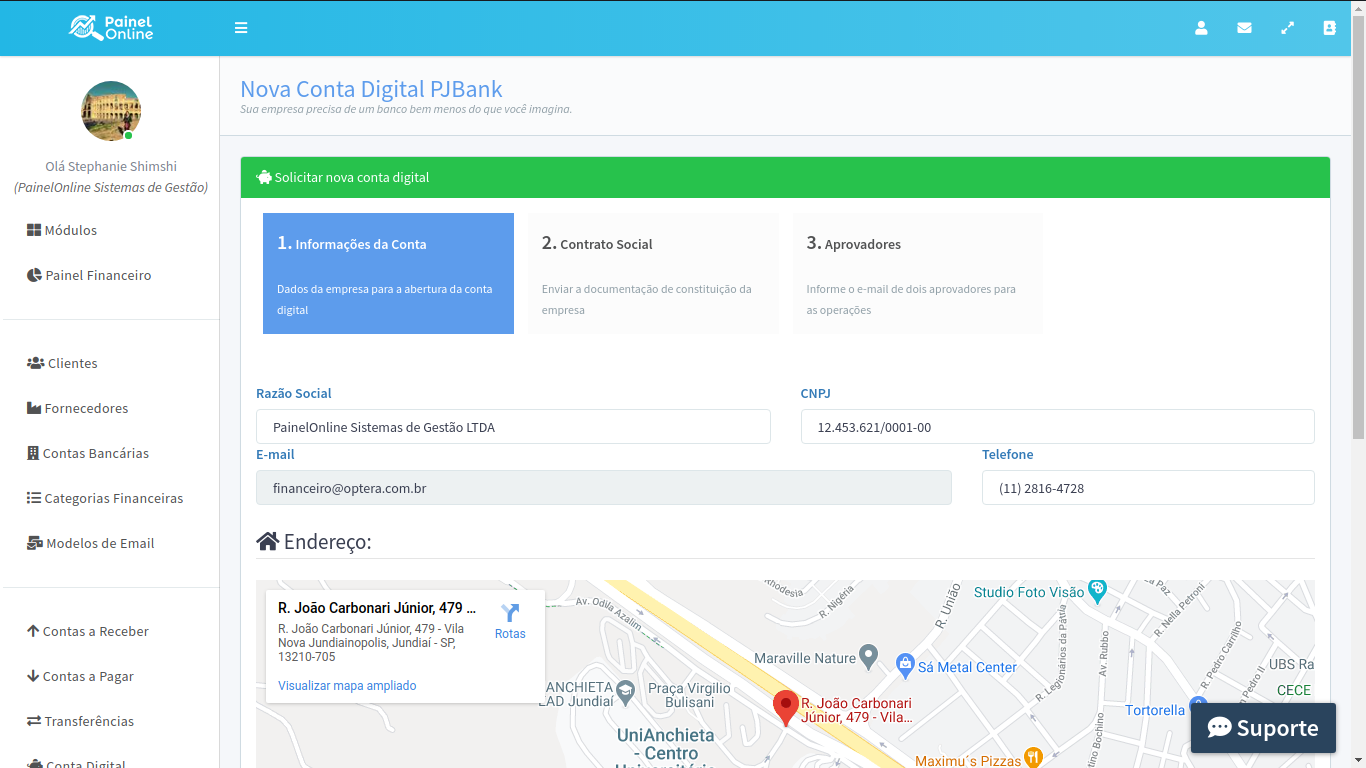The height and width of the screenshot is (768, 1366).
Task: Click the user avatar photo
Action: point(111,111)
